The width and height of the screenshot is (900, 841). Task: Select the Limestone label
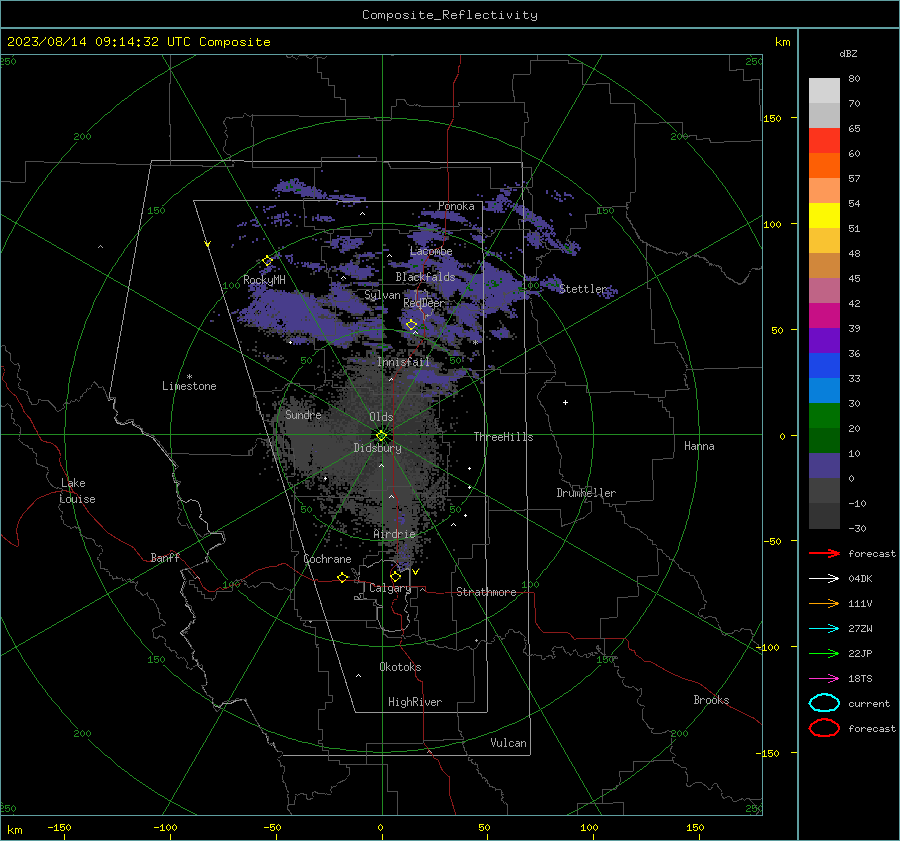tap(189, 386)
